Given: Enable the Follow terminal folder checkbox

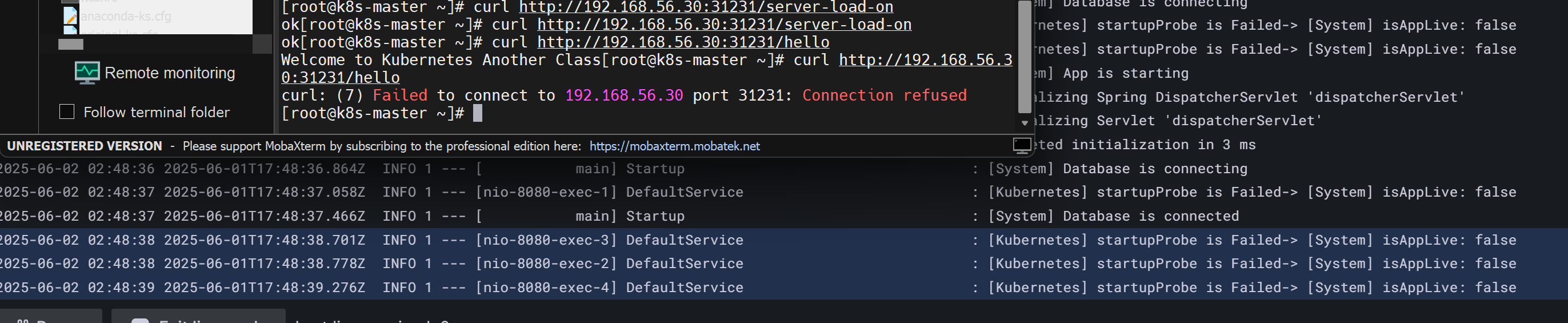Looking at the screenshot, I should (67, 111).
